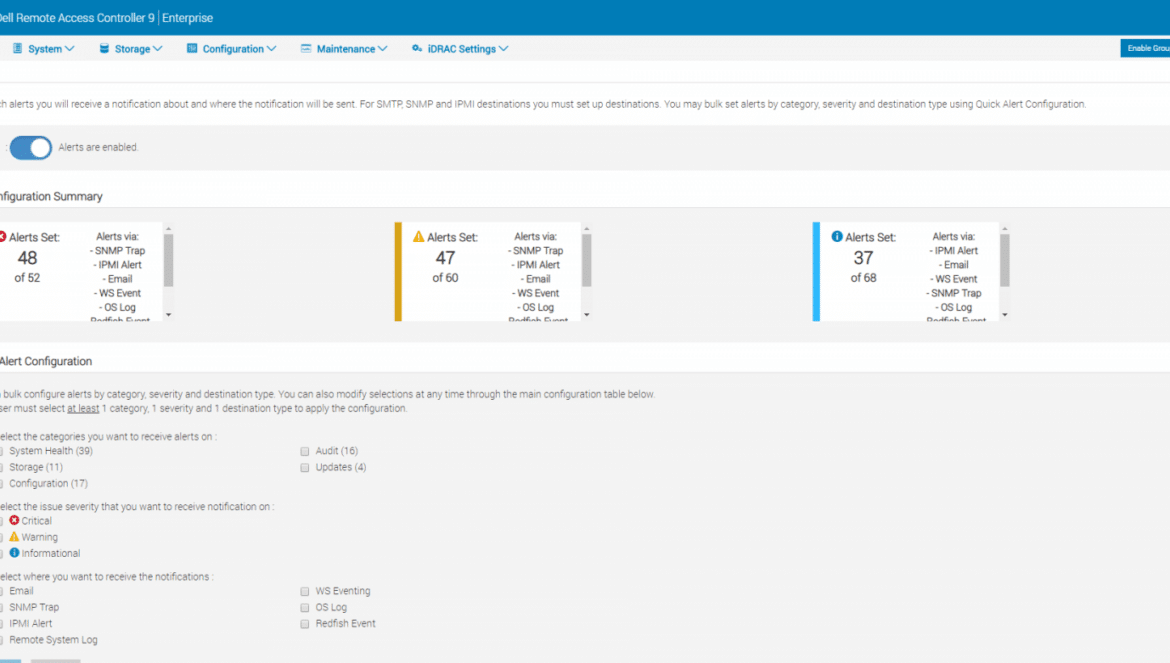Click scroll-up arrow in critical alerts card
The image size is (1170, 663).
coord(169,229)
